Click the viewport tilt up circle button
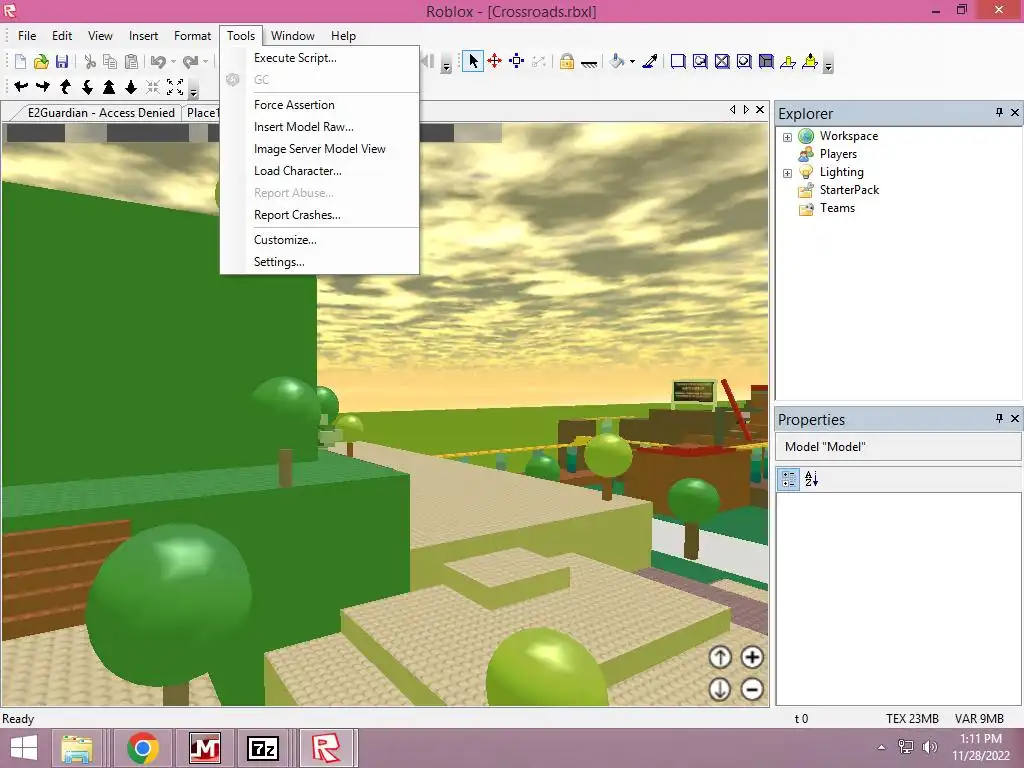Image resolution: width=1024 pixels, height=768 pixels. [x=720, y=657]
